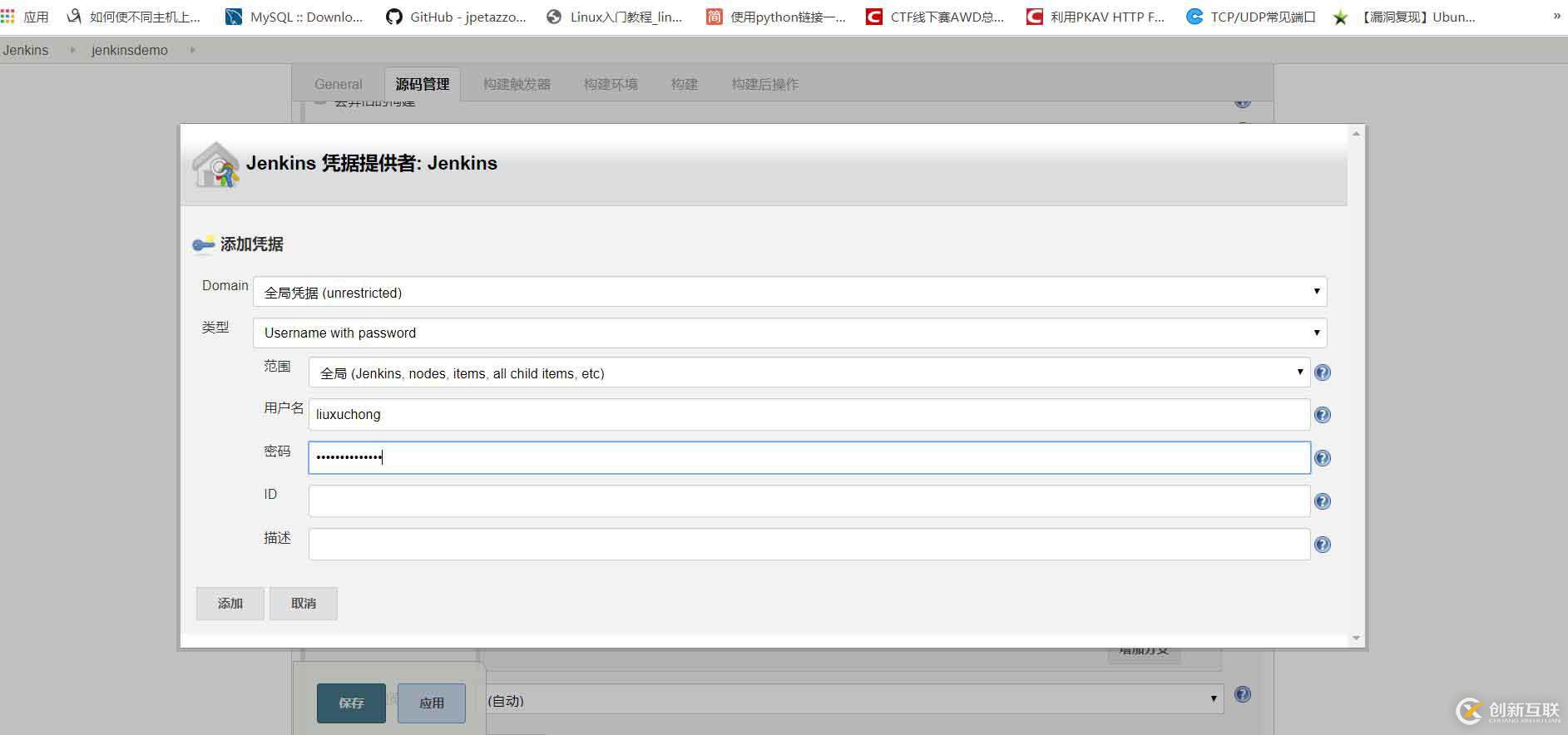Screen dimensions: 1568x735
Task: Expand the Jenkins breadcrumb arrow
Action: 72,50
